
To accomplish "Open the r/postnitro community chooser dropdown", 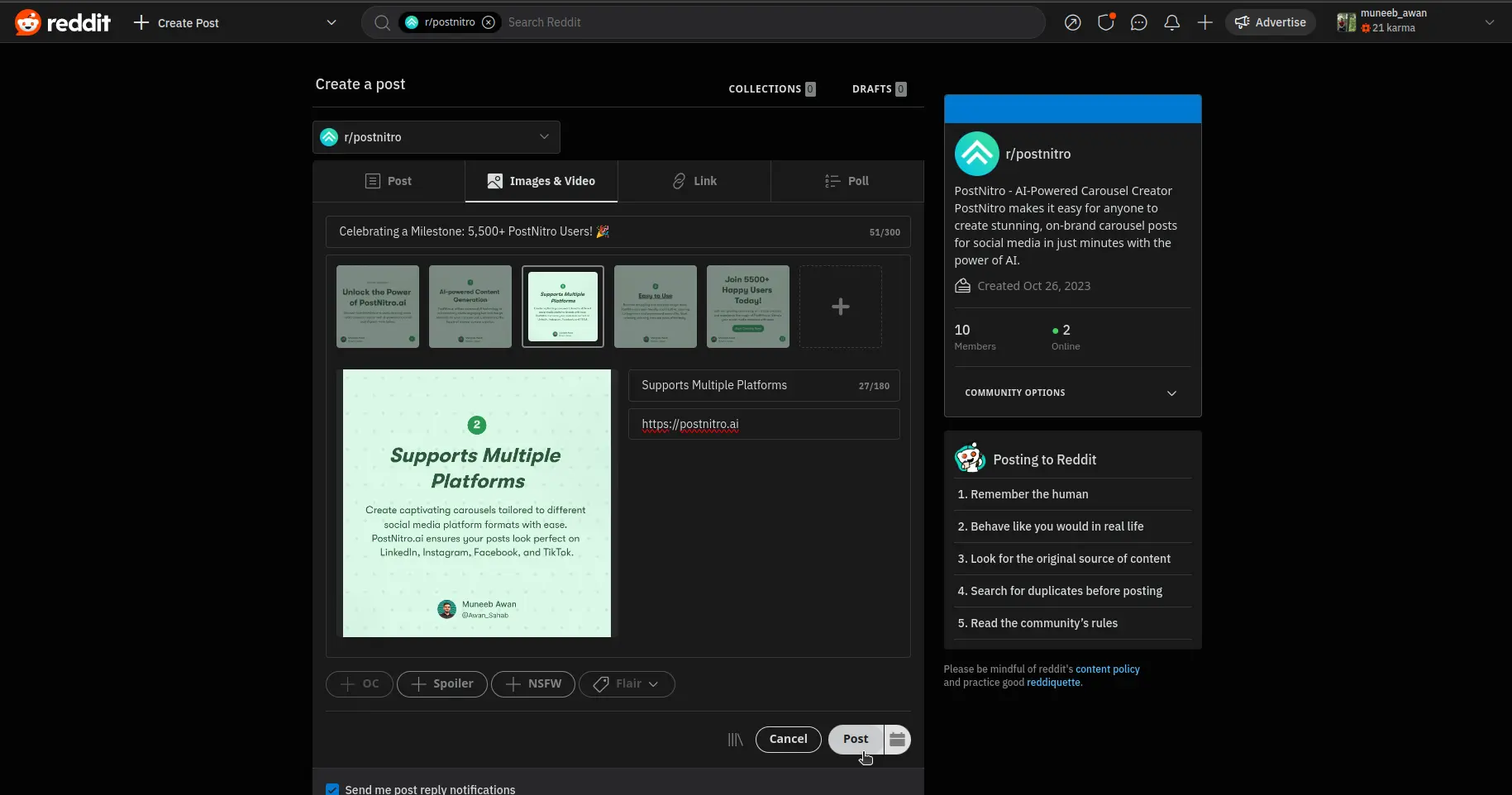I will tap(436, 137).
